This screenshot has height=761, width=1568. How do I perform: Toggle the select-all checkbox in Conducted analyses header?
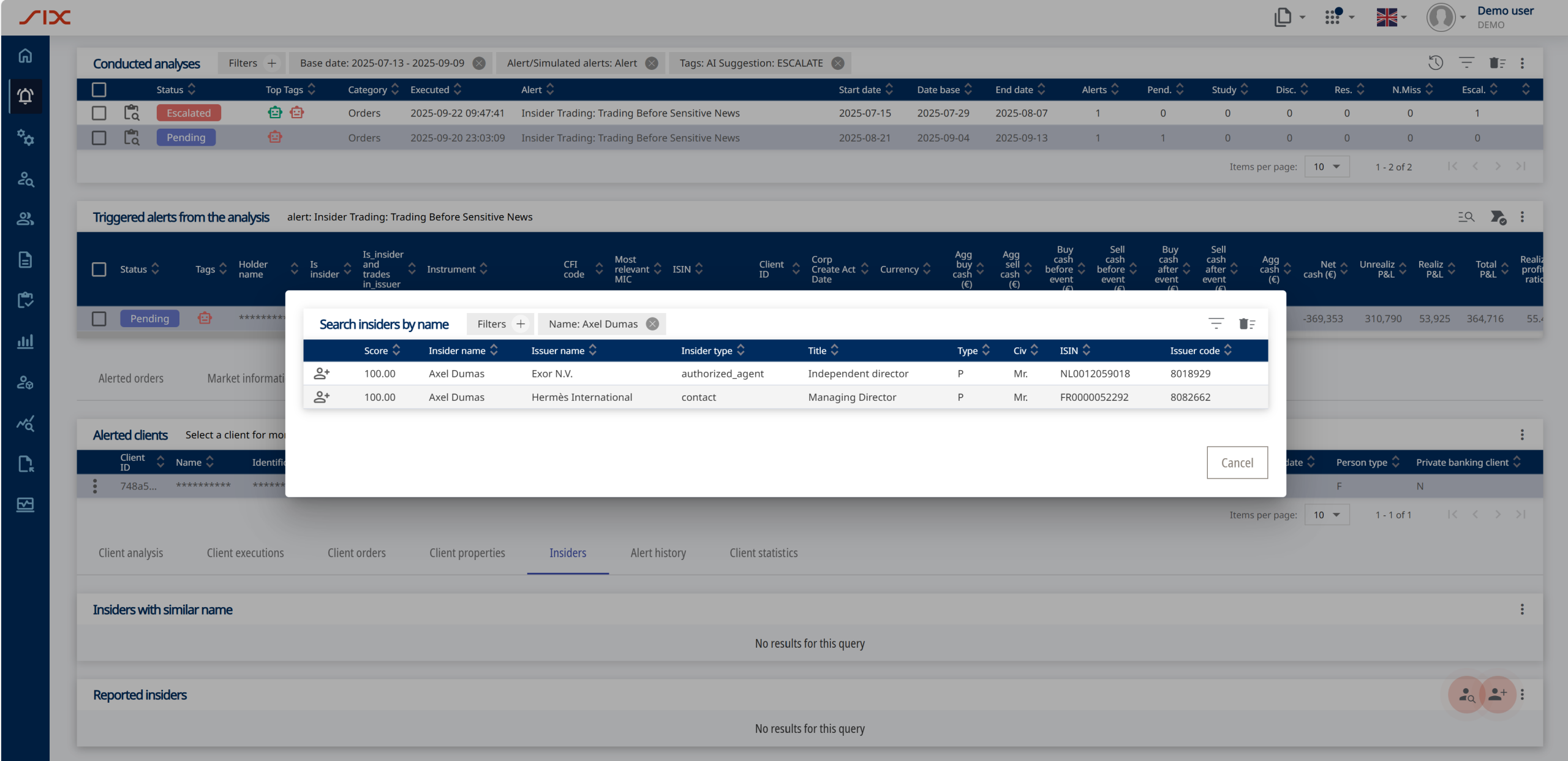(99, 89)
